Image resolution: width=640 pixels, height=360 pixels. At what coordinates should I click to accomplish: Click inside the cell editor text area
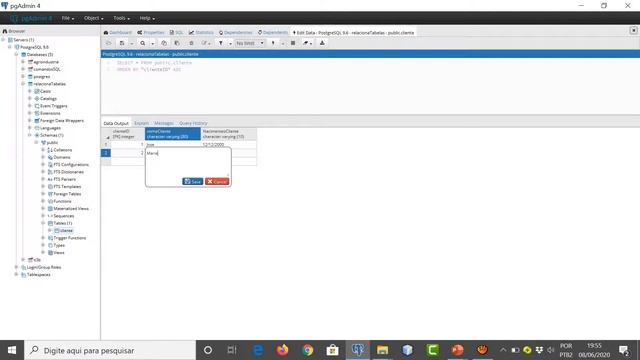tap(188, 162)
